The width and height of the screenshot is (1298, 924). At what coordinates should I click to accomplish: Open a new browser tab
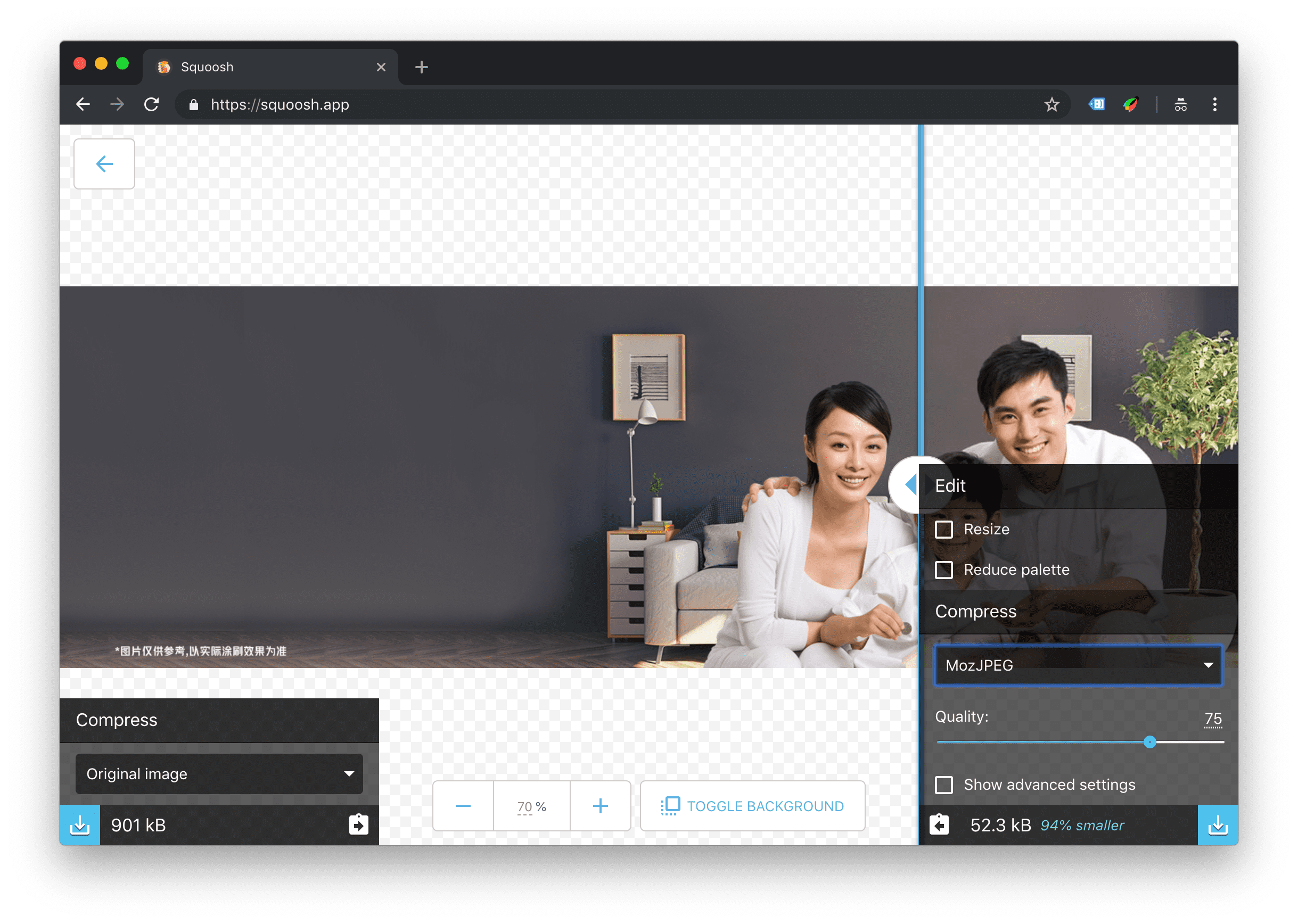tap(422, 67)
